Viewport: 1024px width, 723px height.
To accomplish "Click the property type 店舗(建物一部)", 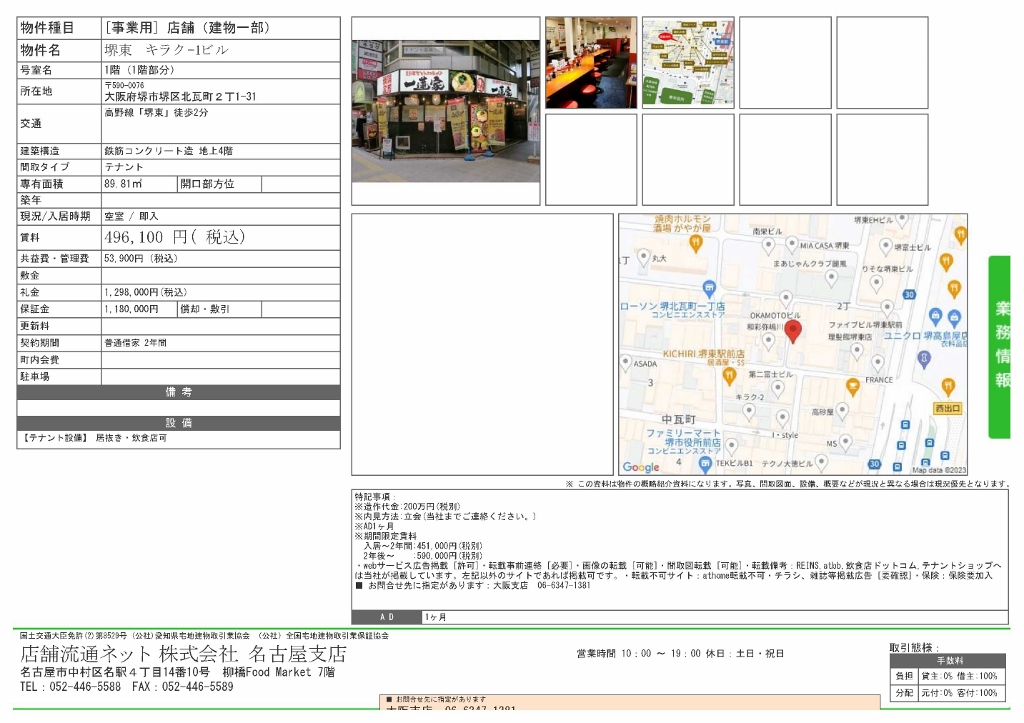I will tap(218, 27).
